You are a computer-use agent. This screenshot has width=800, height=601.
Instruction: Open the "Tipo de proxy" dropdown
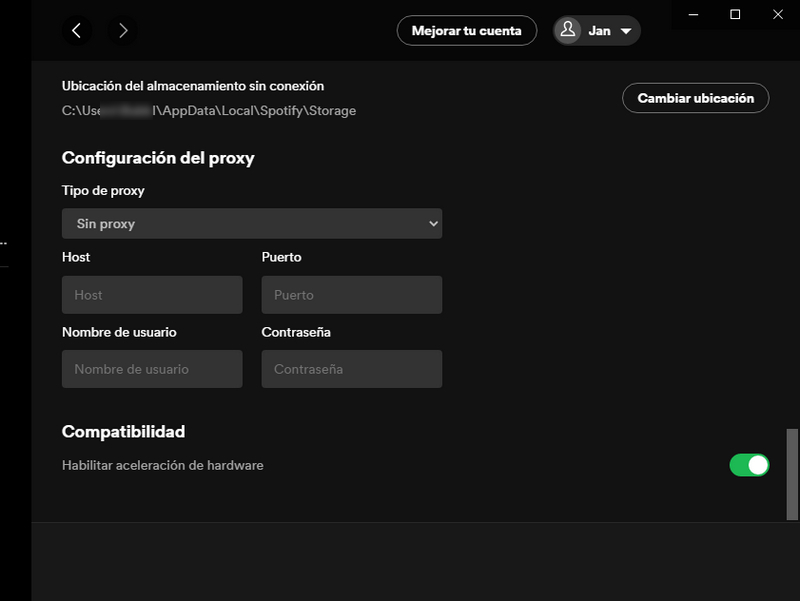tap(252, 223)
